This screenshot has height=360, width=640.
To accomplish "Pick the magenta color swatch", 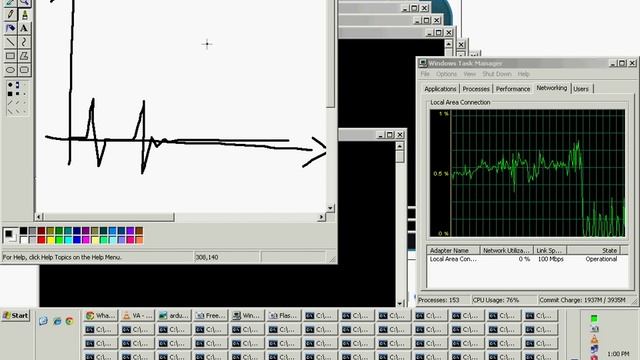I will 86,240.
